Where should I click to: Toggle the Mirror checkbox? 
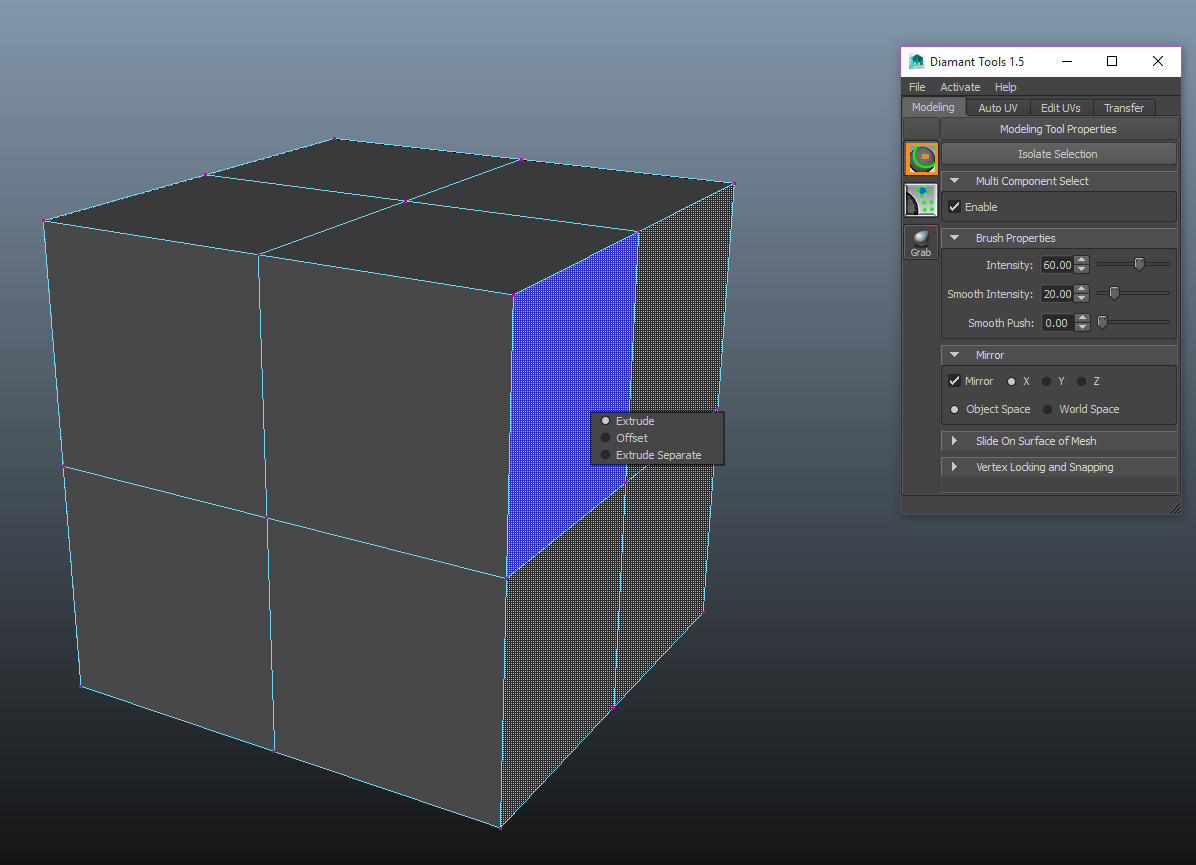click(x=955, y=381)
